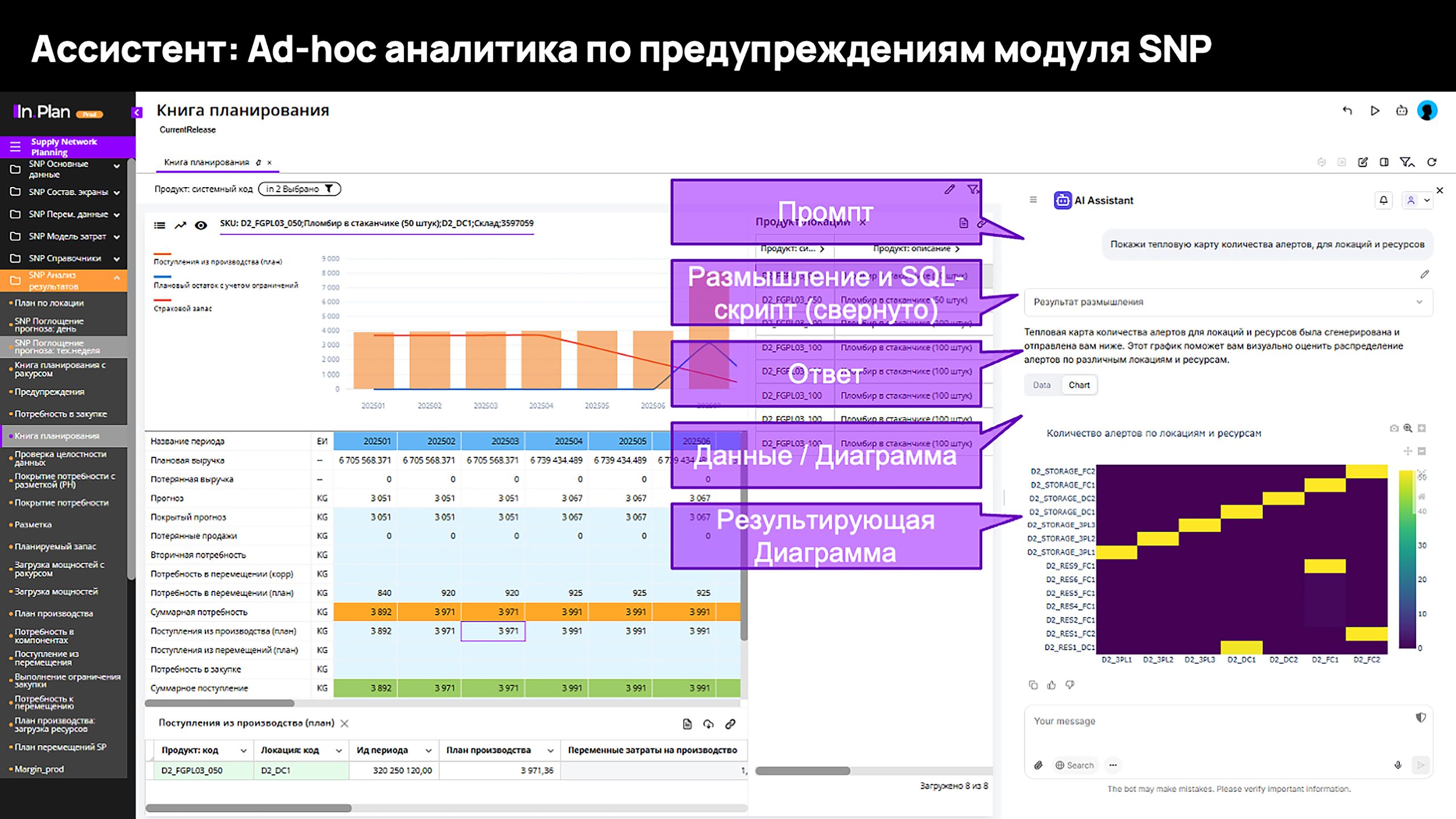Open 'План по локации' in sidebar
The height and width of the screenshot is (819, 1456).
[x=49, y=303]
